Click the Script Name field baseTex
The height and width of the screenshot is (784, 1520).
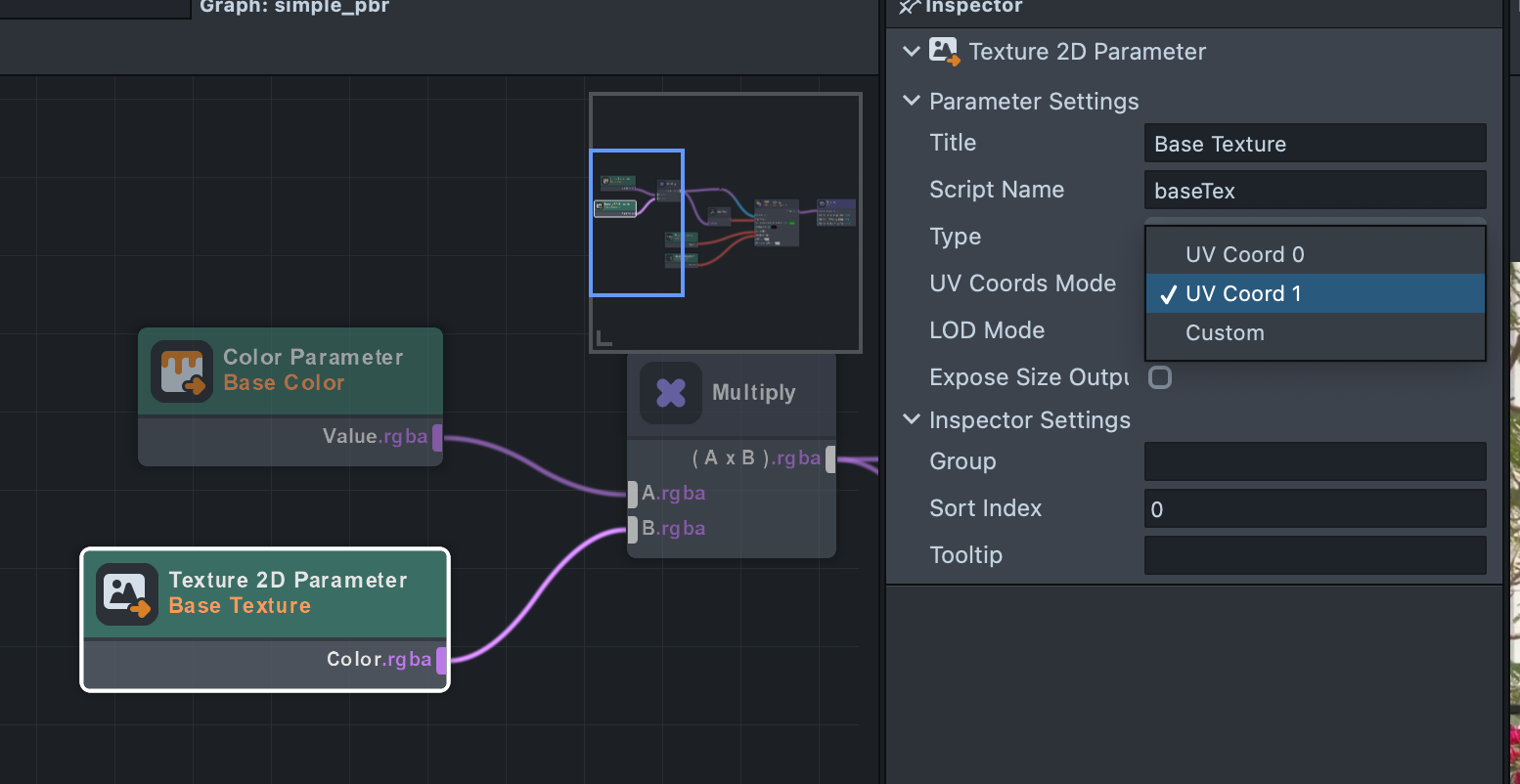1315,191
